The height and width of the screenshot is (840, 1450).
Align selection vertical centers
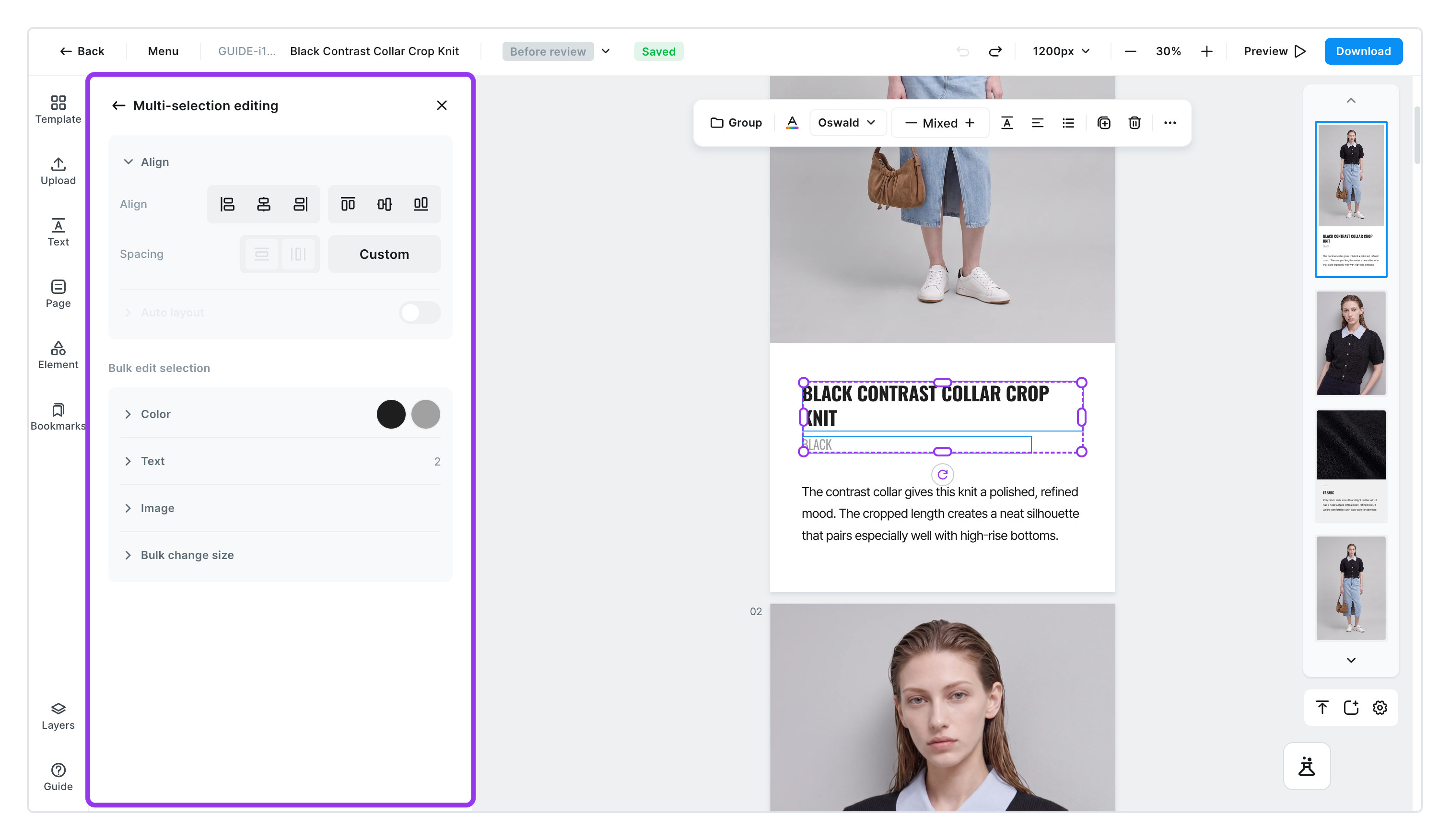click(x=385, y=204)
